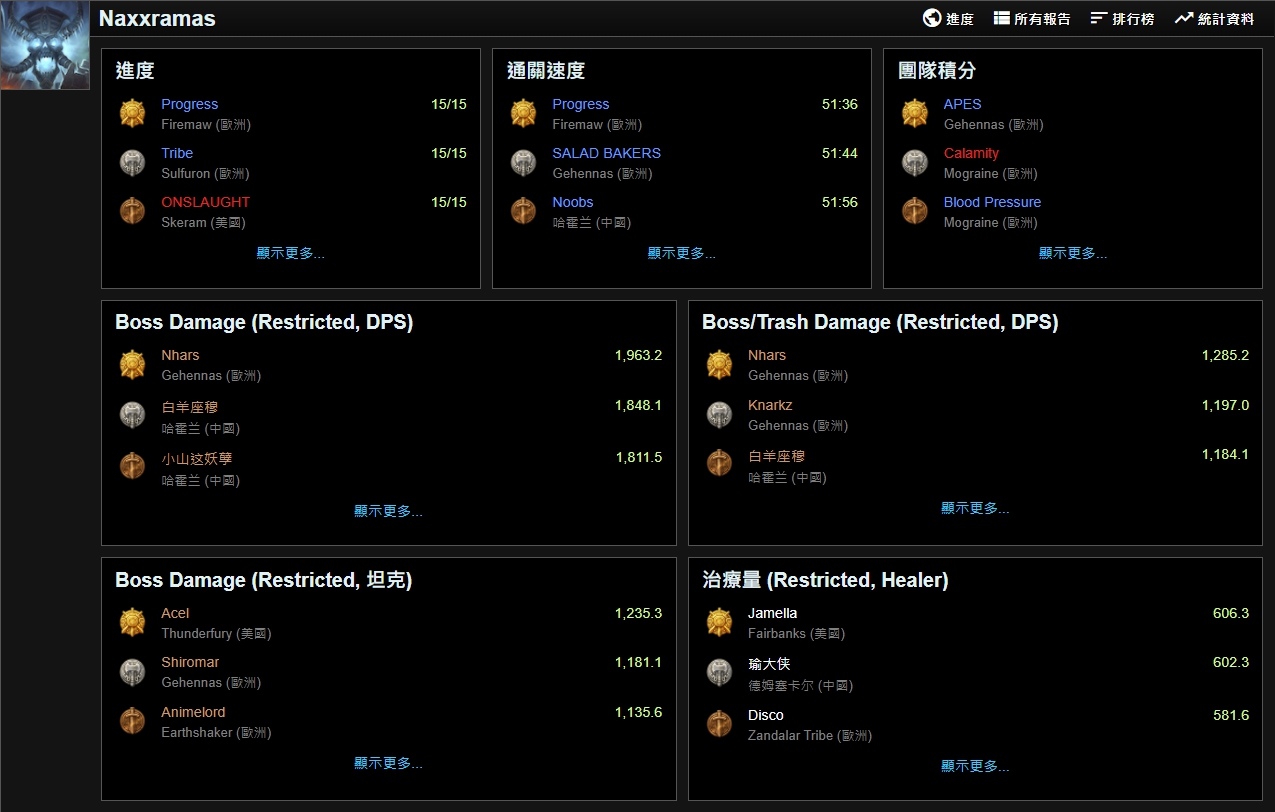Click the bronze medal beside 小山这妖孽
Image resolution: width=1275 pixels, height=812 pixels.
(x=132, y=466)
